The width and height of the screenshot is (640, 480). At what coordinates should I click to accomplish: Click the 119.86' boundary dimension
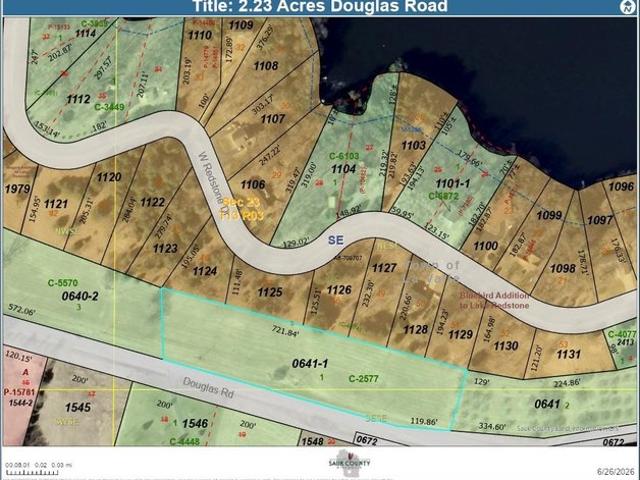pyautogui.click(x=424, y=421)
